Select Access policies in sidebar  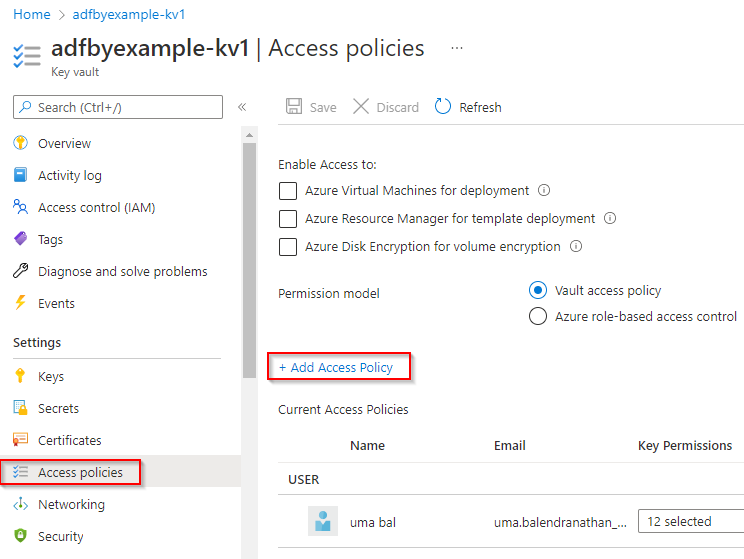coord(121,472)
